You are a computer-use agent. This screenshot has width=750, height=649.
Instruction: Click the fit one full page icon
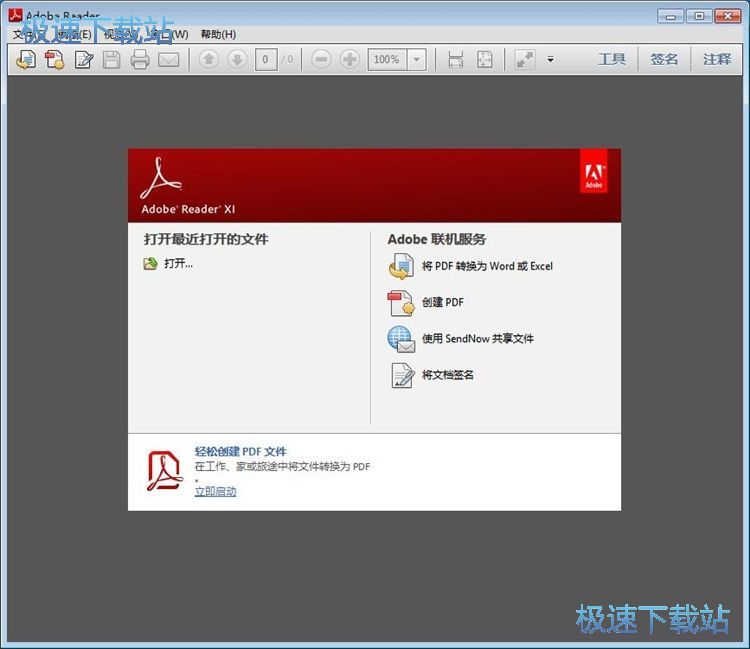coord(485,60)
